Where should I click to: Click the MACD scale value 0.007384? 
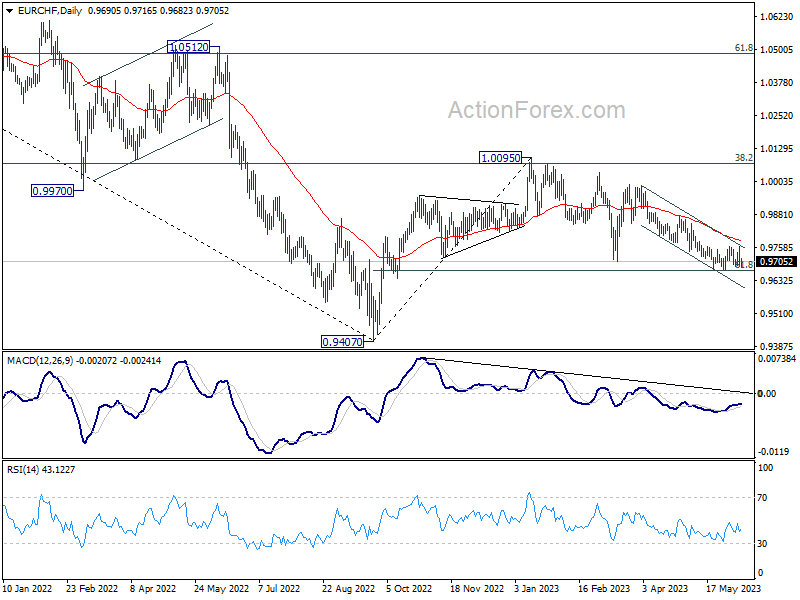coord(777,359)
